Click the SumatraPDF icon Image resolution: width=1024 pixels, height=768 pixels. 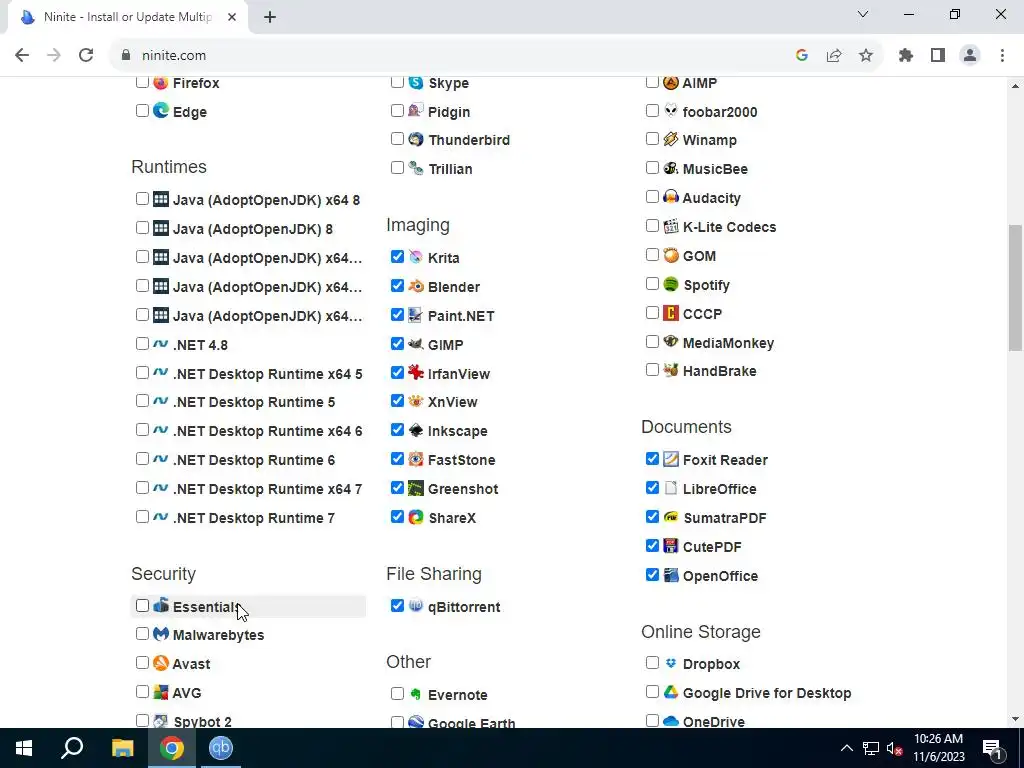[x=671, y=517]
